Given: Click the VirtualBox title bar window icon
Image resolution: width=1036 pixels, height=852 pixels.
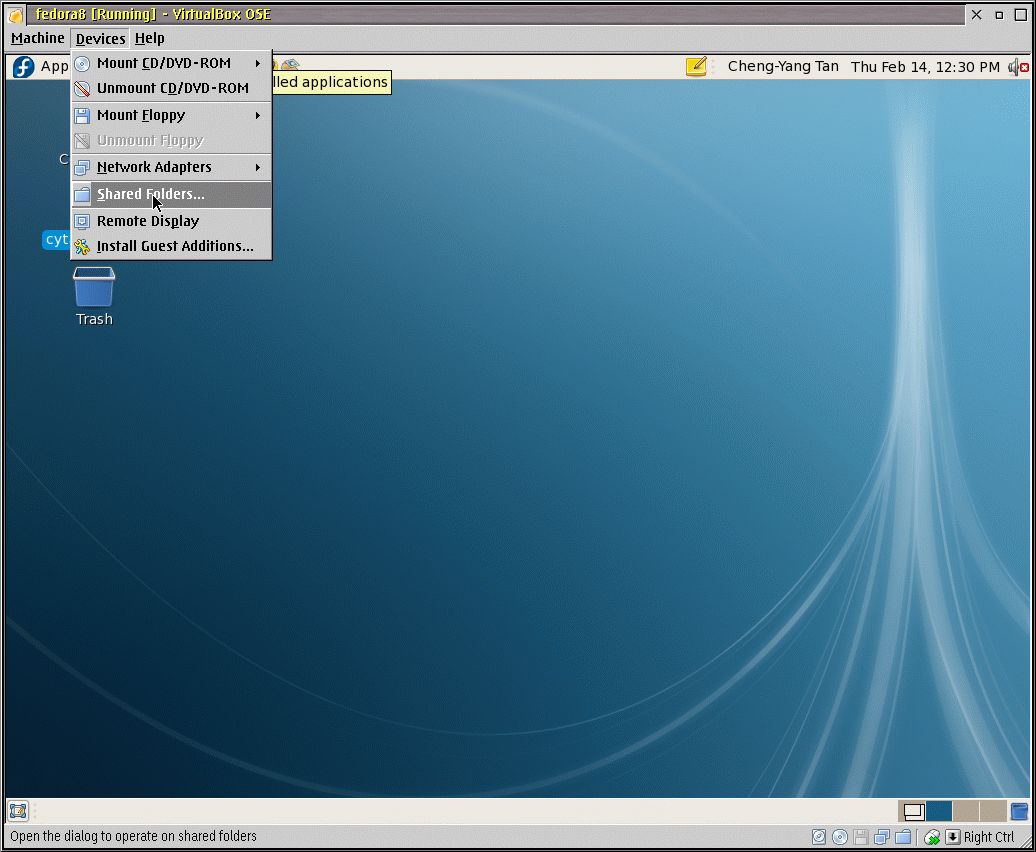Looking at the screenshot, I should coord(15,15).
